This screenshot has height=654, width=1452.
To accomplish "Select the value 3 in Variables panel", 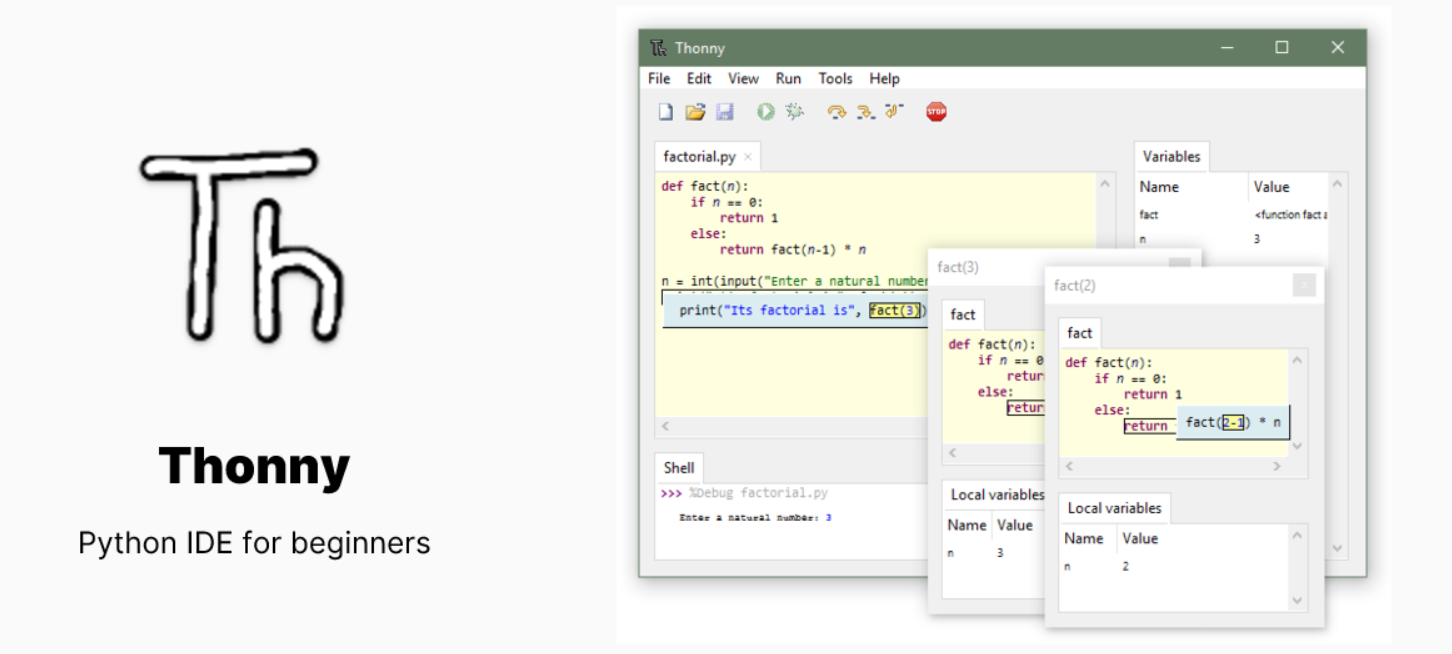I will click(x=1257, y=240).
